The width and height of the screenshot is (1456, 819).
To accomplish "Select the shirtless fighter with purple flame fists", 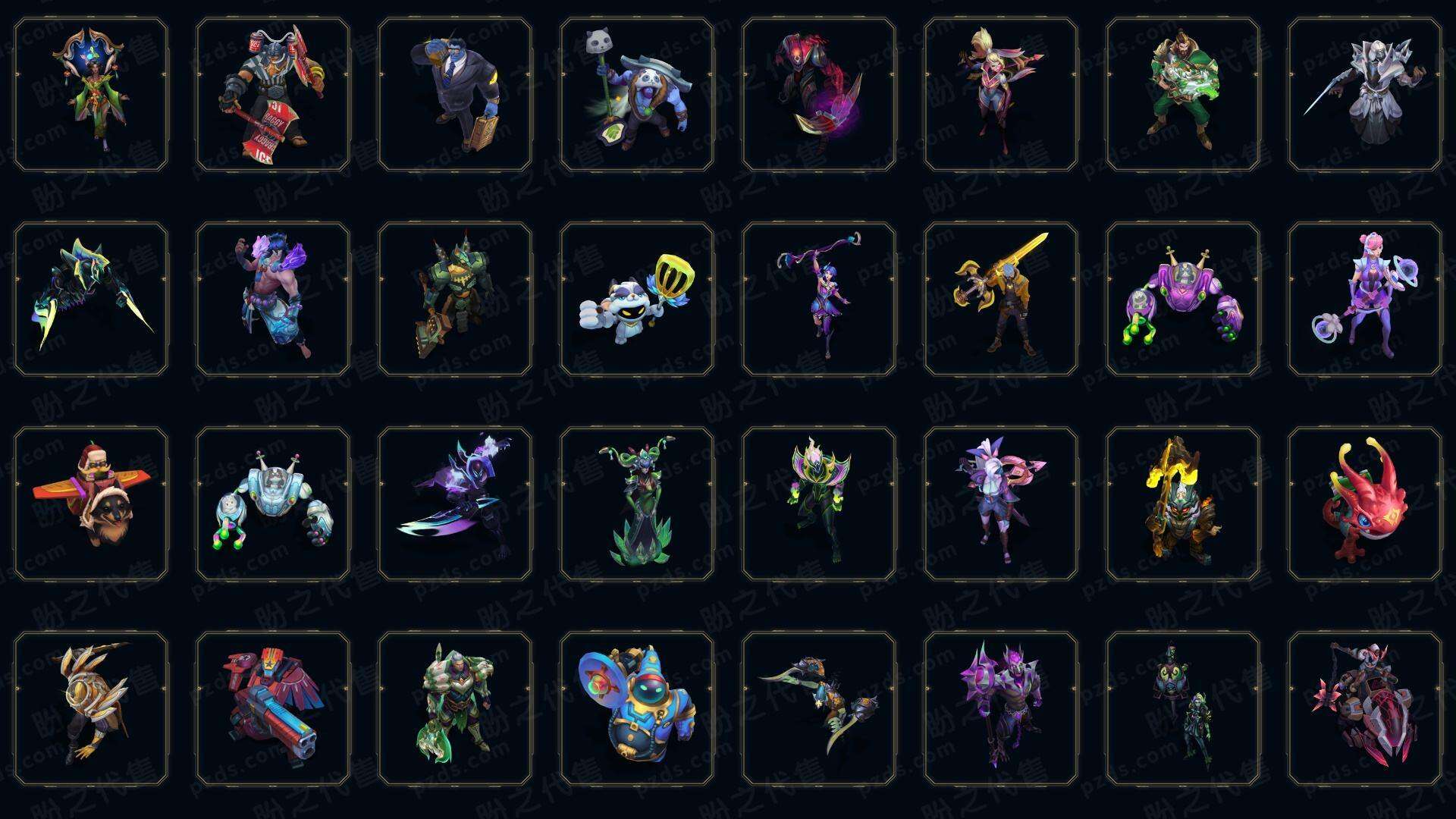I will pyautogui.click(x=273, y=299).
